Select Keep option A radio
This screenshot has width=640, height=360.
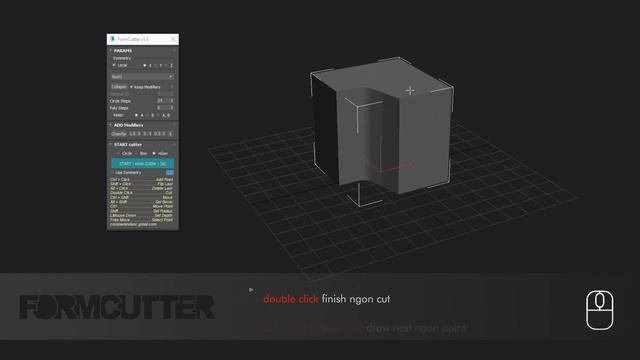coord(136,116)
